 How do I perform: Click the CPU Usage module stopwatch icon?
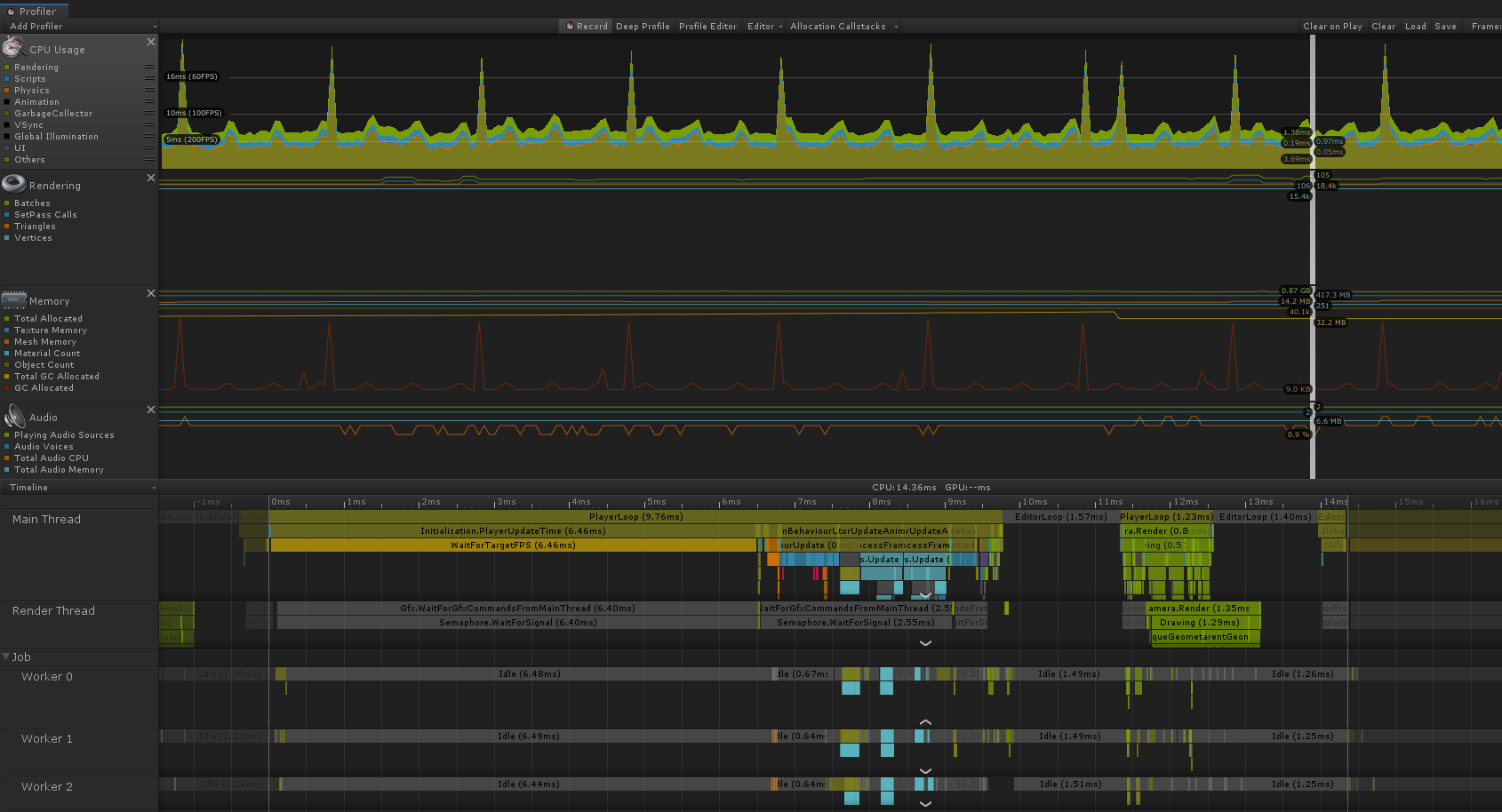[13, 48]
